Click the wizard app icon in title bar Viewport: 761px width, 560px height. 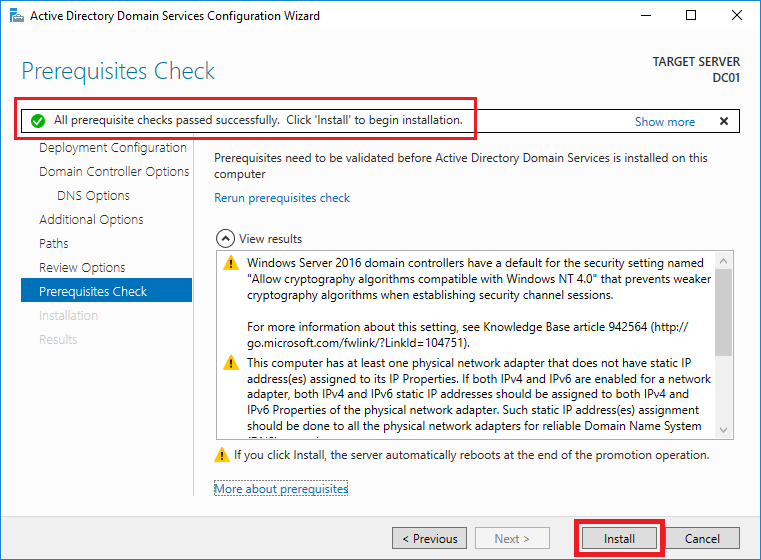[x=17, y=16]
